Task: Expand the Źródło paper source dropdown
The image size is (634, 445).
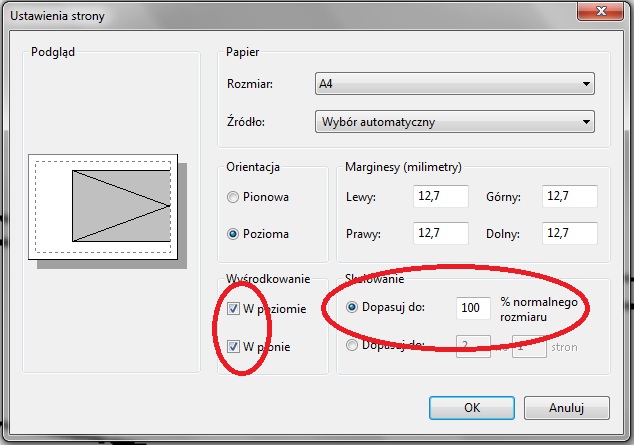Action: (x=454, y=123)
